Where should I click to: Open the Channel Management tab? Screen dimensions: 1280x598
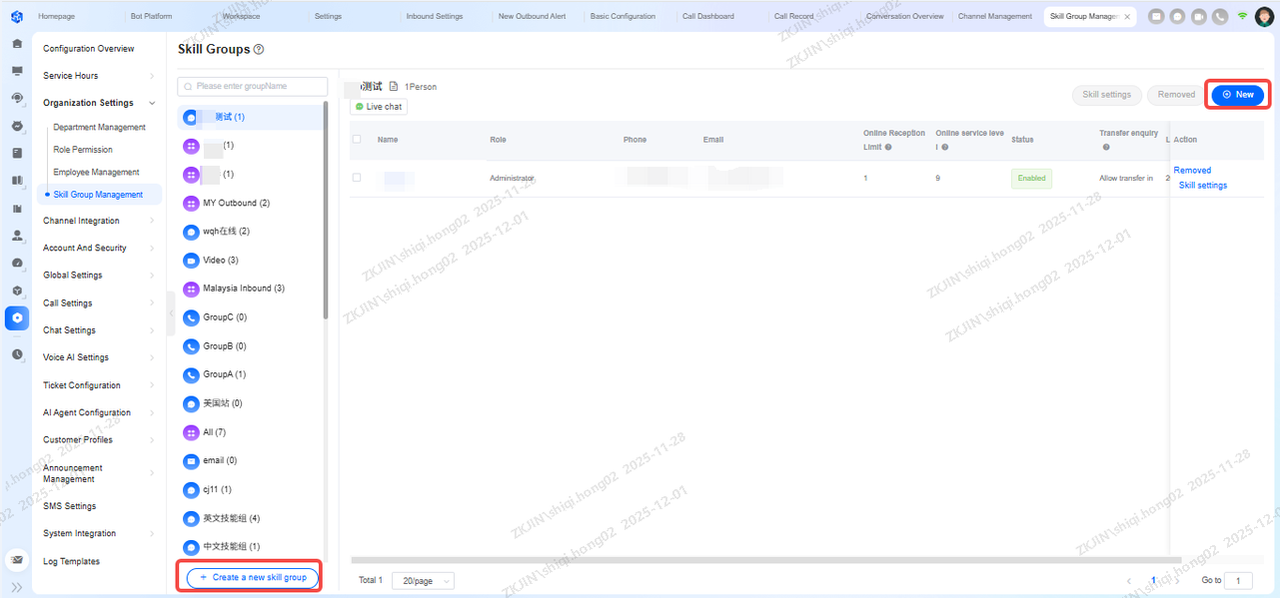point(994,16)
